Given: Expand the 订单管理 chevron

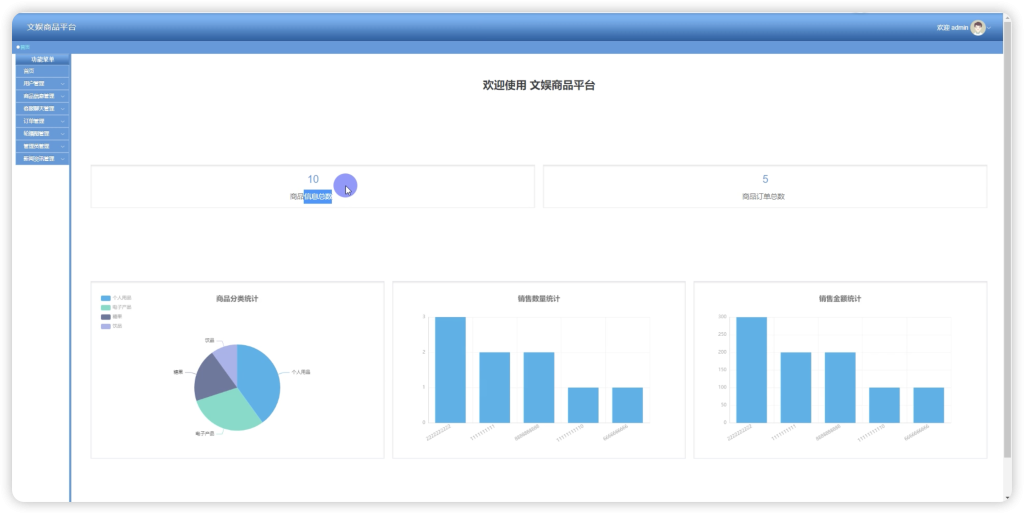Looking at the screenshot, I should click(63, 121).
